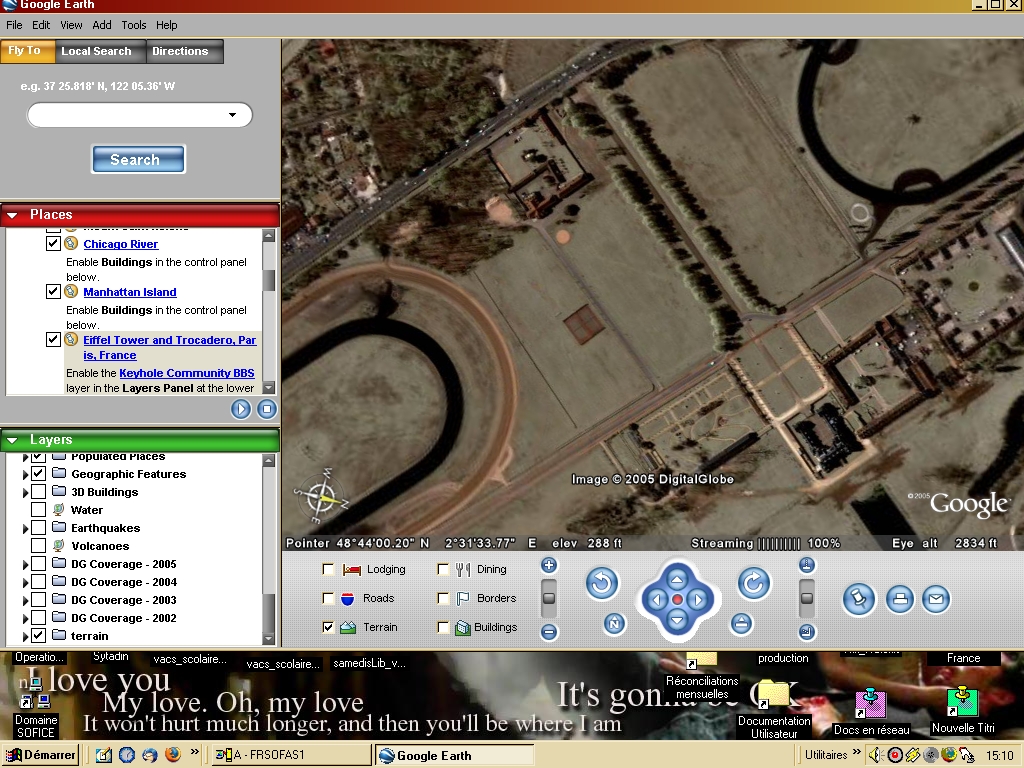Pan right with the navigation pad arrow

[698, 600]
